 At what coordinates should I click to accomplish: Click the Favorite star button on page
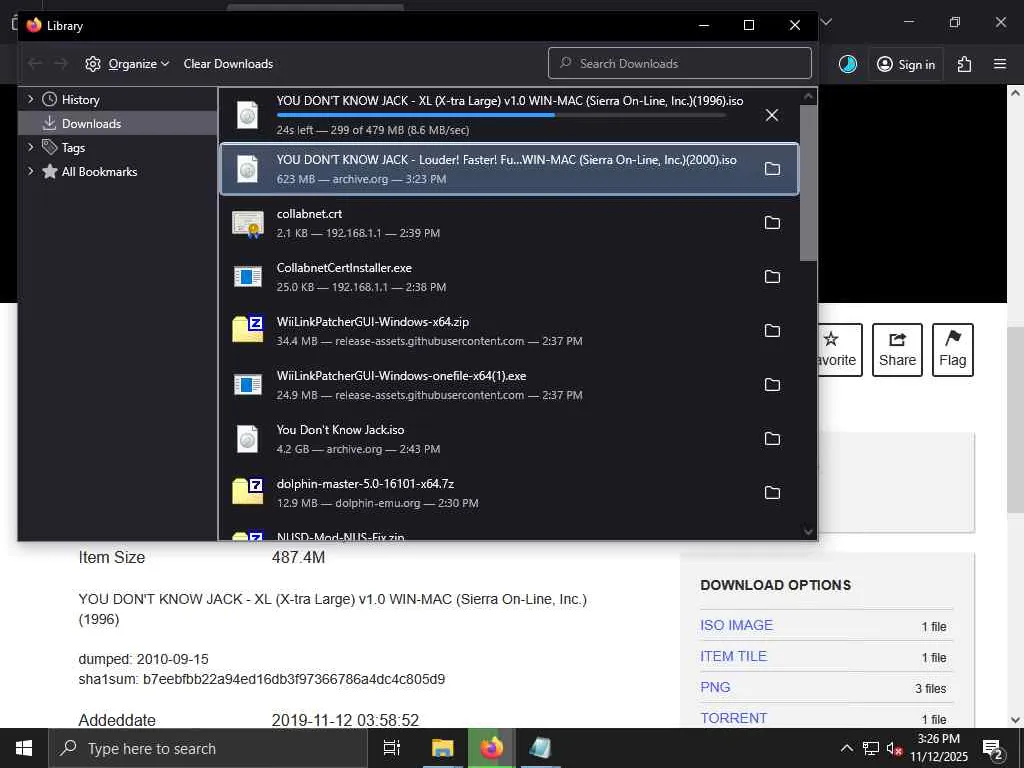pyautogui.click(x=840, y=350)
